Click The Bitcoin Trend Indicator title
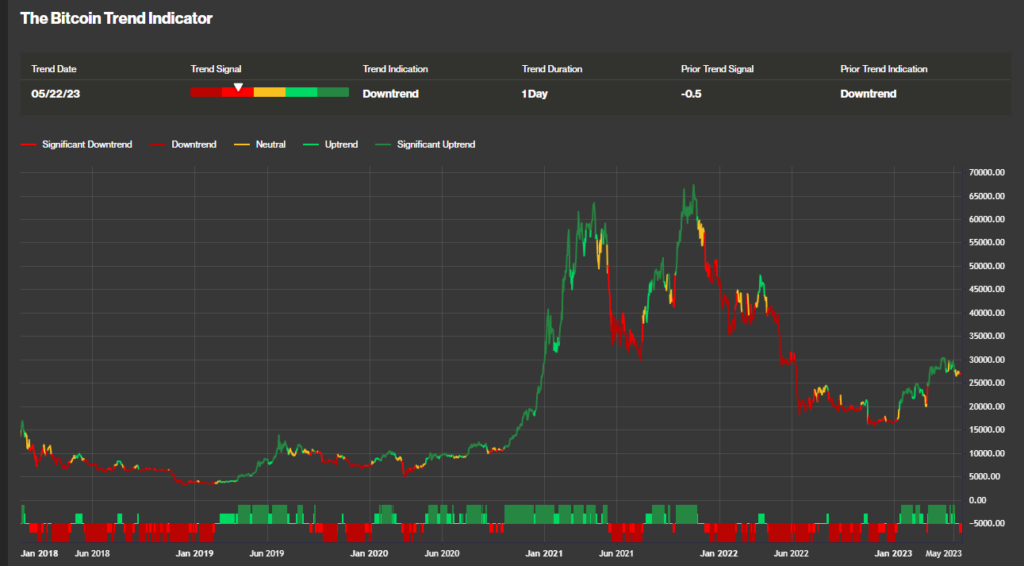Viewport: 1024px width, 566px height. click(116, 19)
